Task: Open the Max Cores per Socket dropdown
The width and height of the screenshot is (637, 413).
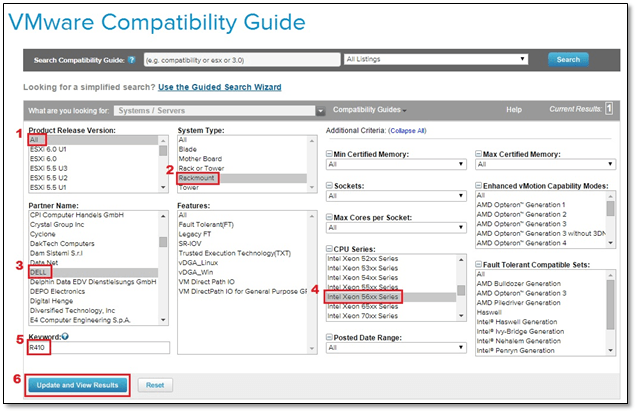Action: click(396, 227)
